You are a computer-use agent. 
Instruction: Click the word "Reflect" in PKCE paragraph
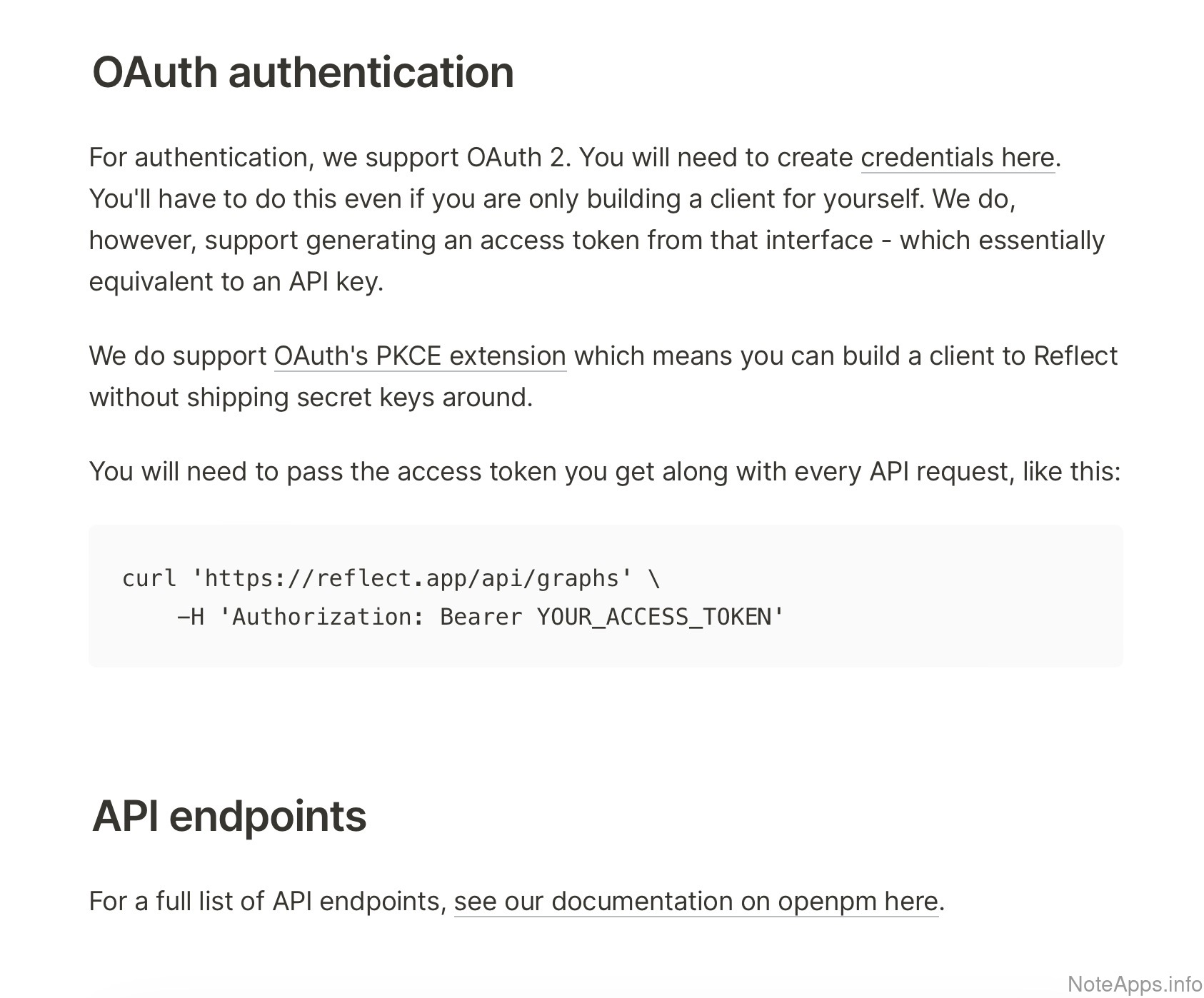pyautogui.click(x=1075, y=356)
